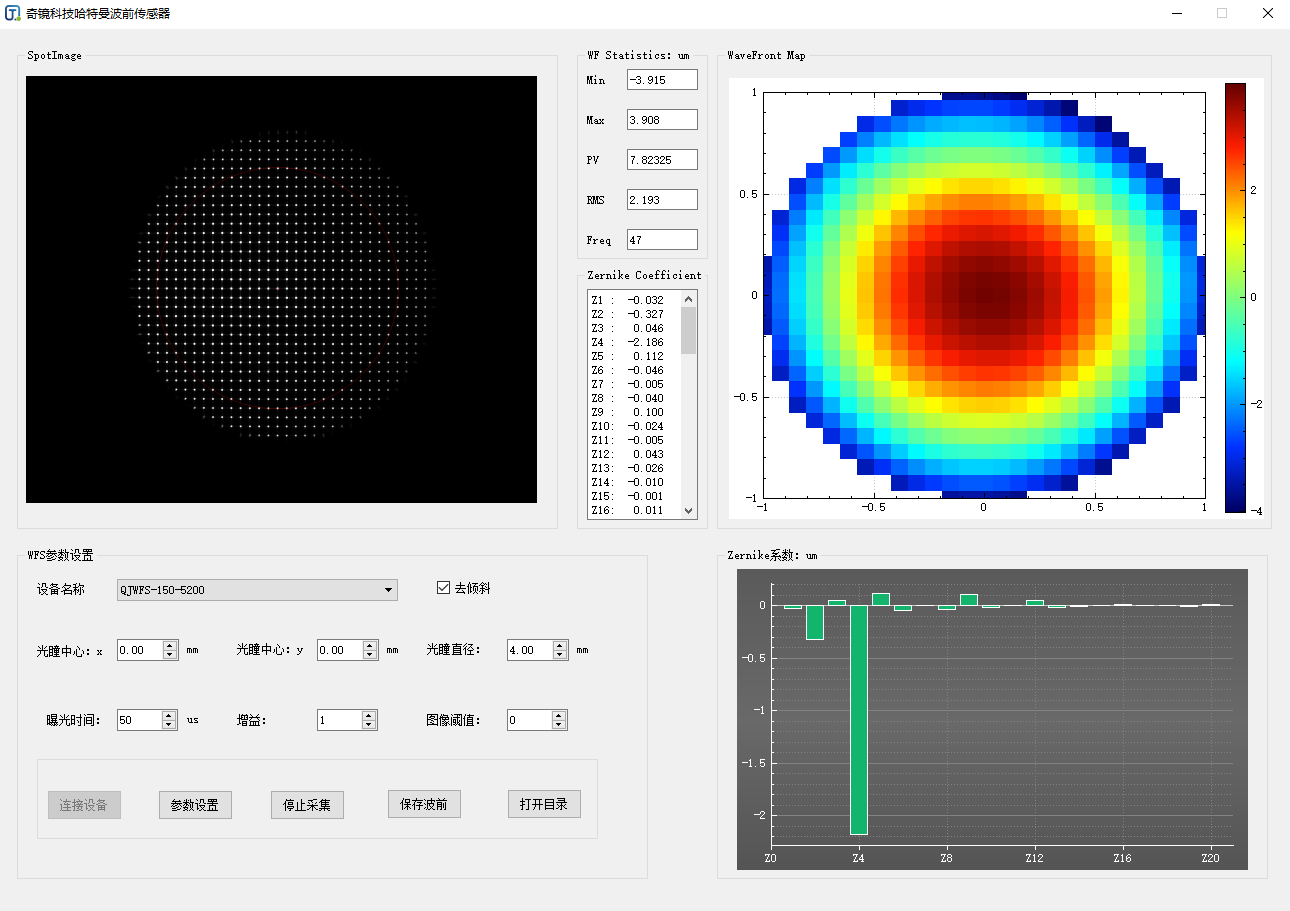Select the Z4 row in coefficient list
Image resolution: width=1290 pixels, height=911 pixels.
pyautogui.click(x=634, y=342)
